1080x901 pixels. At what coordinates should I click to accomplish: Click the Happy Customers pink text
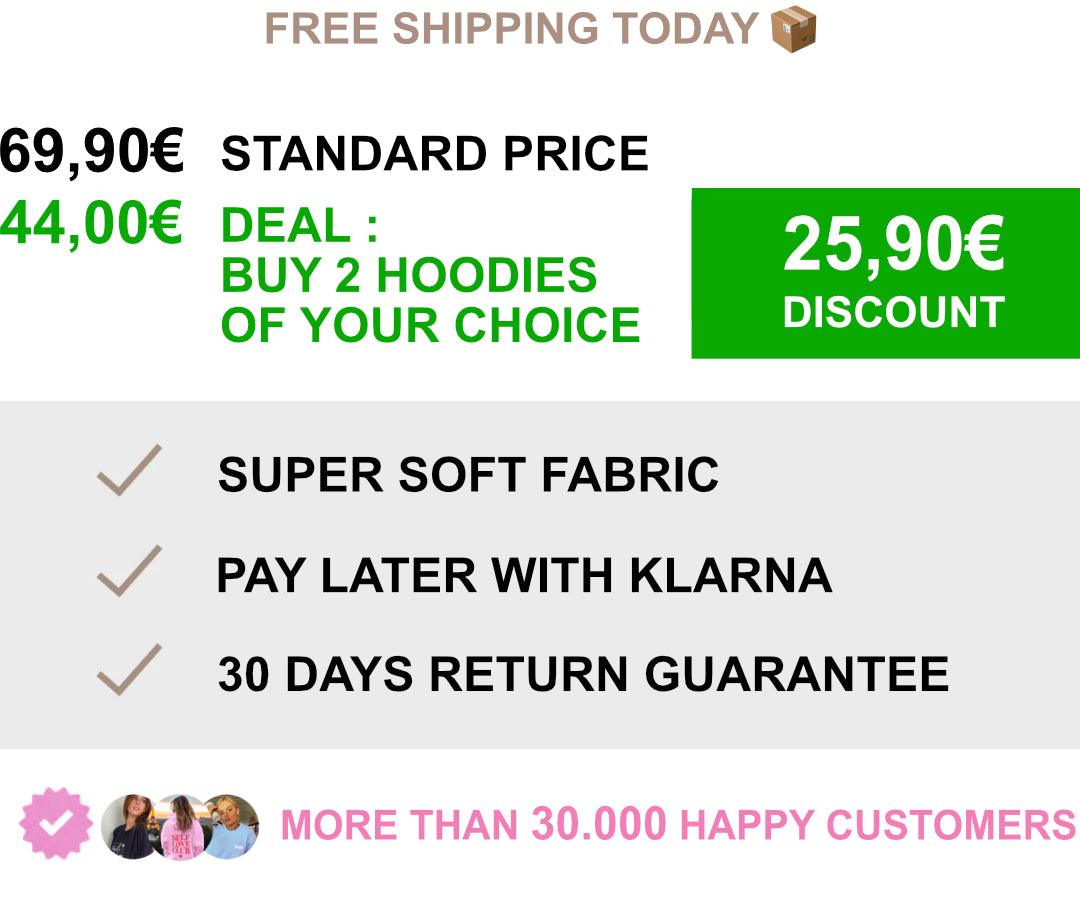click(x=876, y=826)
